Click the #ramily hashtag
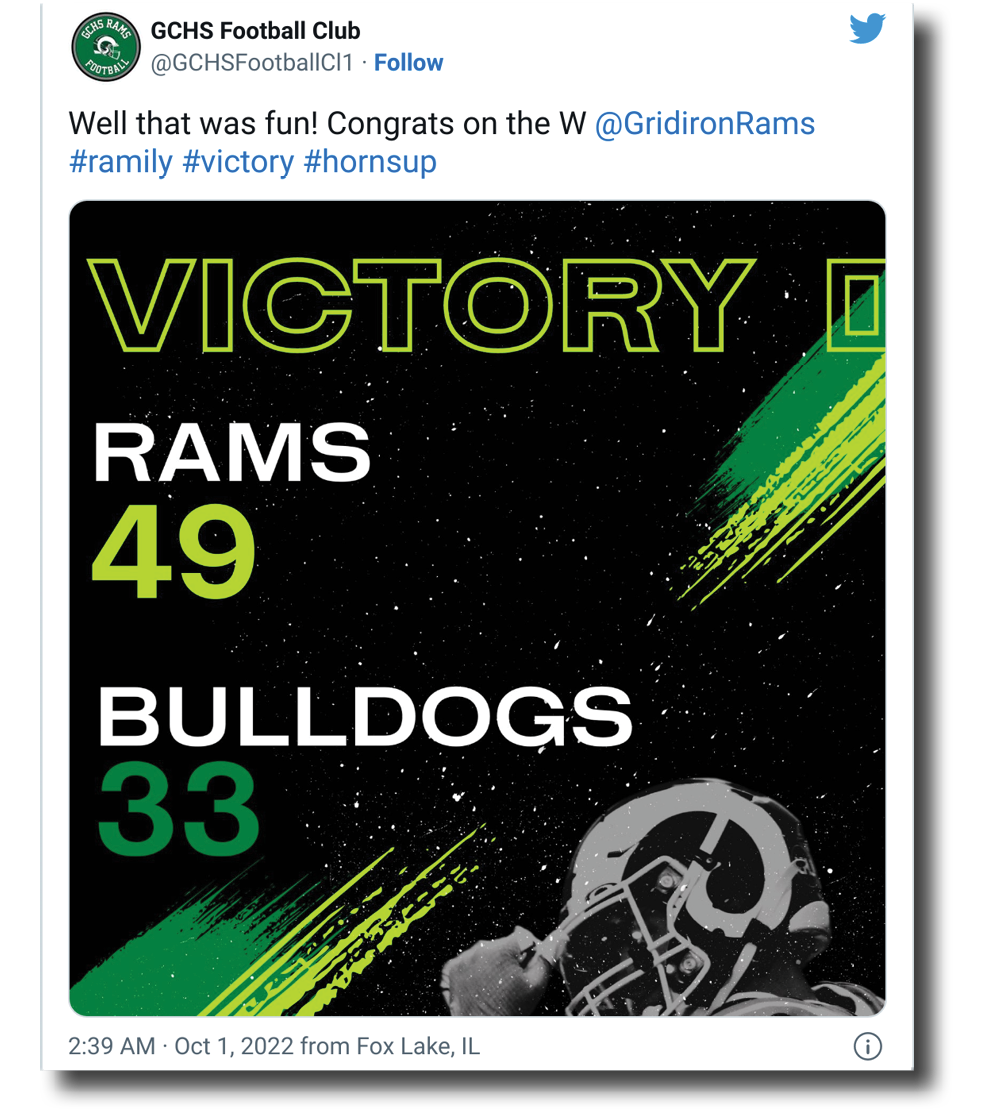Viewport: 996px width, 1112px height. tap(121, 162)
